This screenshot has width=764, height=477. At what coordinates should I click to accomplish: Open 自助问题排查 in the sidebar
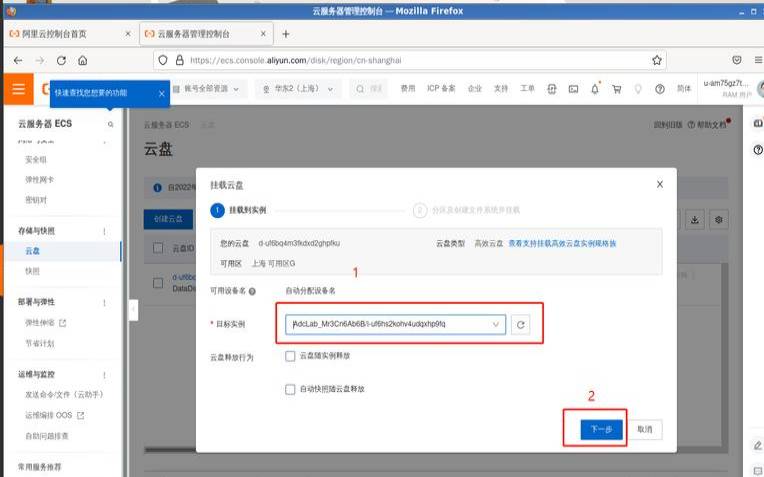tap(47, 436)
